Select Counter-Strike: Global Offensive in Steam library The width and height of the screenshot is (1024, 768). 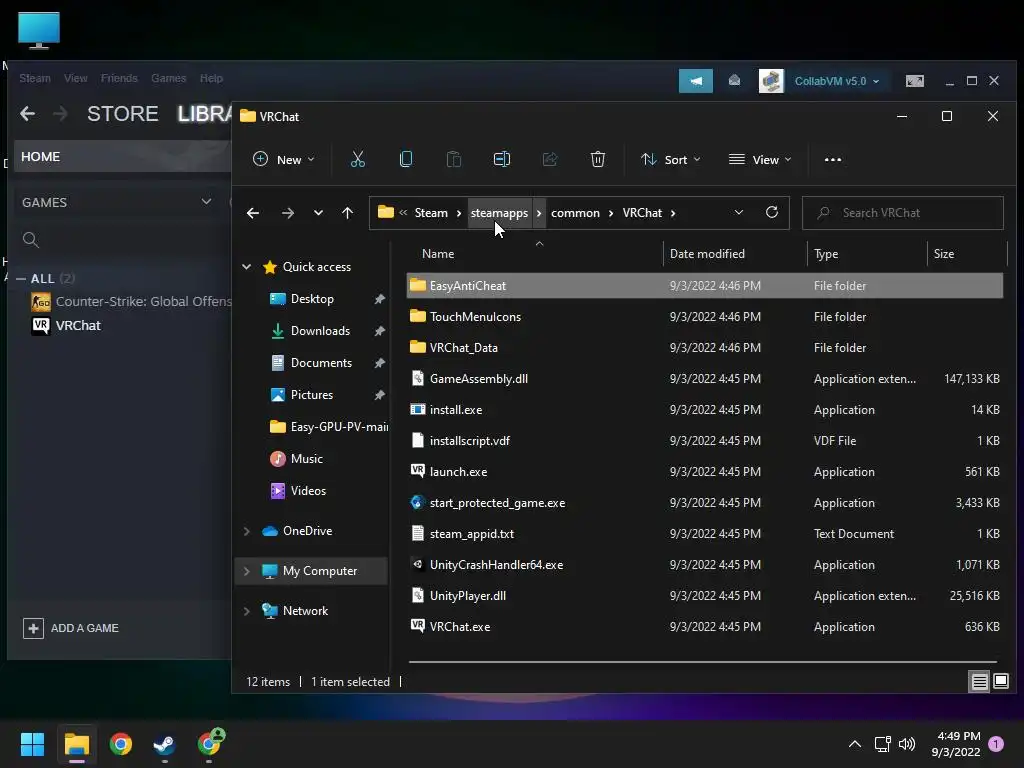(131, 302)
